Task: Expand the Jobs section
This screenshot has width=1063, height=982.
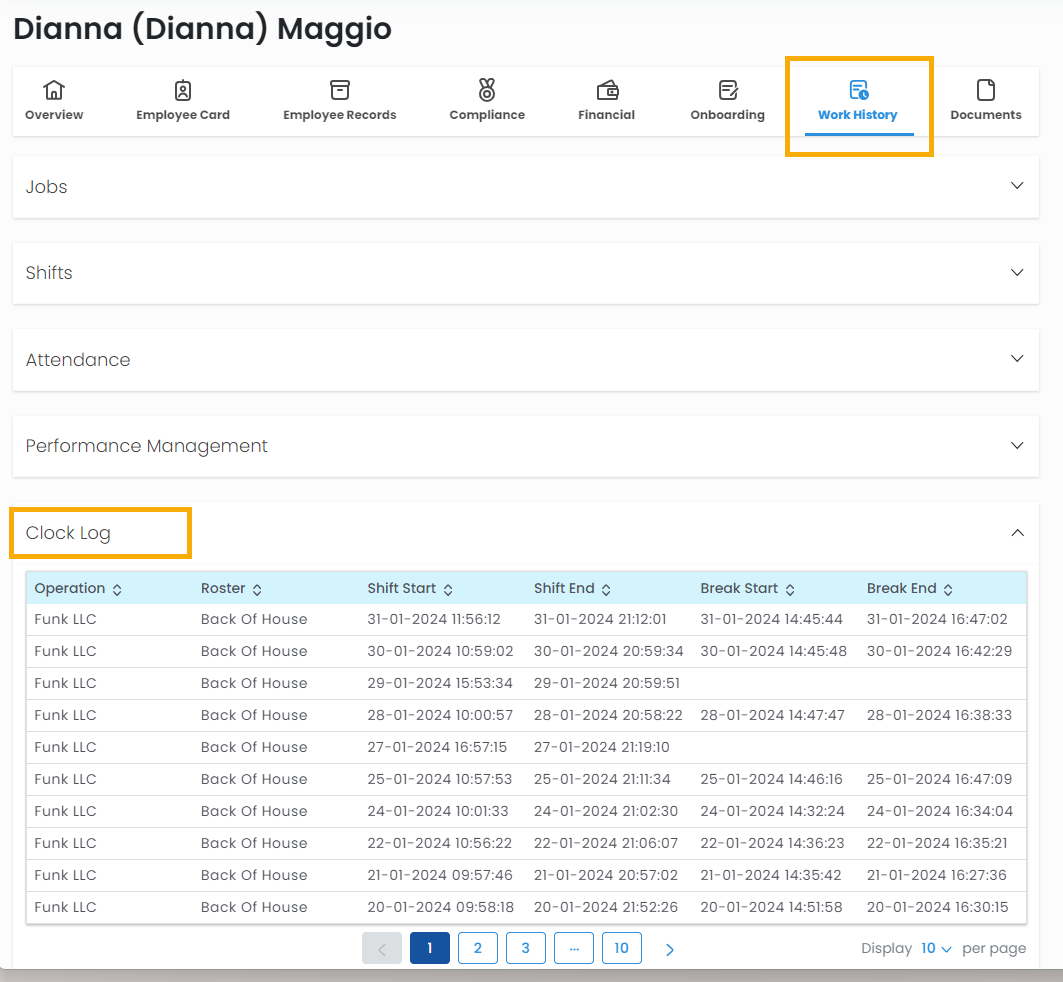Action: point(1017,186)
